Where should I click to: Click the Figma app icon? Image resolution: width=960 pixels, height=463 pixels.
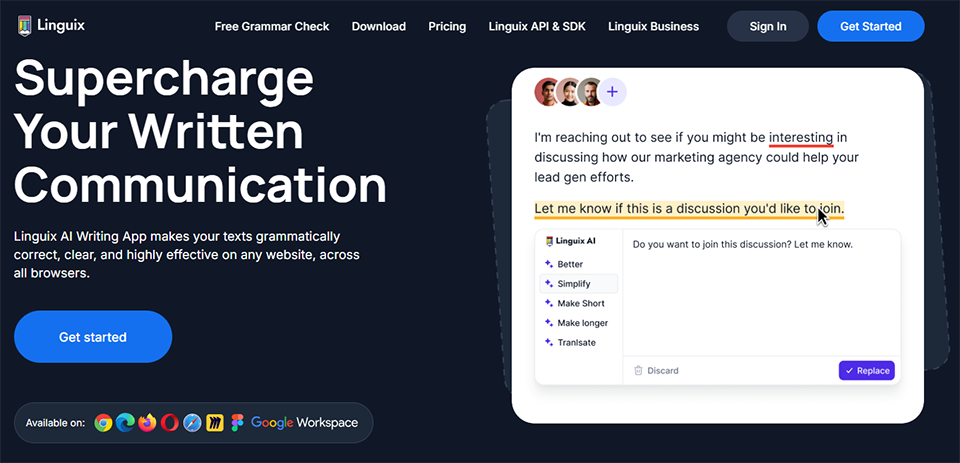click(x=237, y=423)
